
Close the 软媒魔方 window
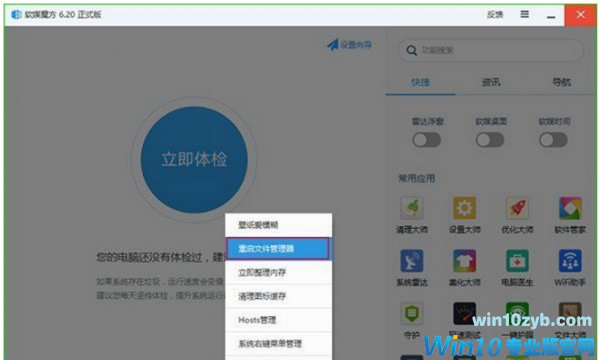pyautogui.click(x=580, y=15)
